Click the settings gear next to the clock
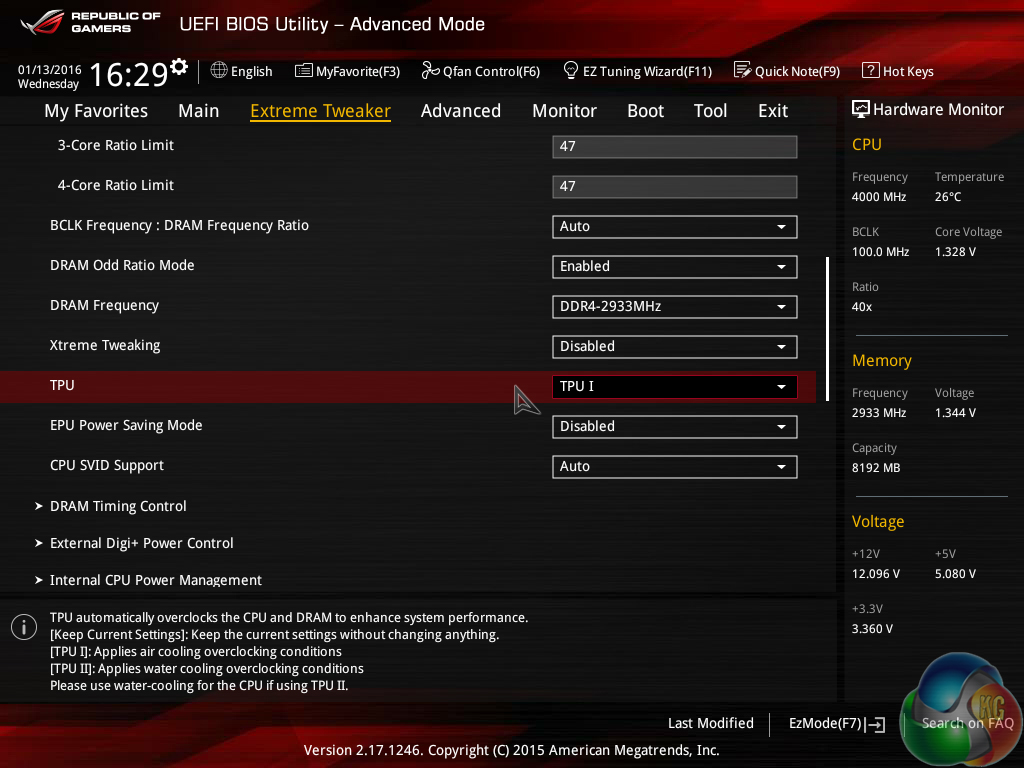The height and width of the screenshot is (768, 1024). click(x=179, y=66)
